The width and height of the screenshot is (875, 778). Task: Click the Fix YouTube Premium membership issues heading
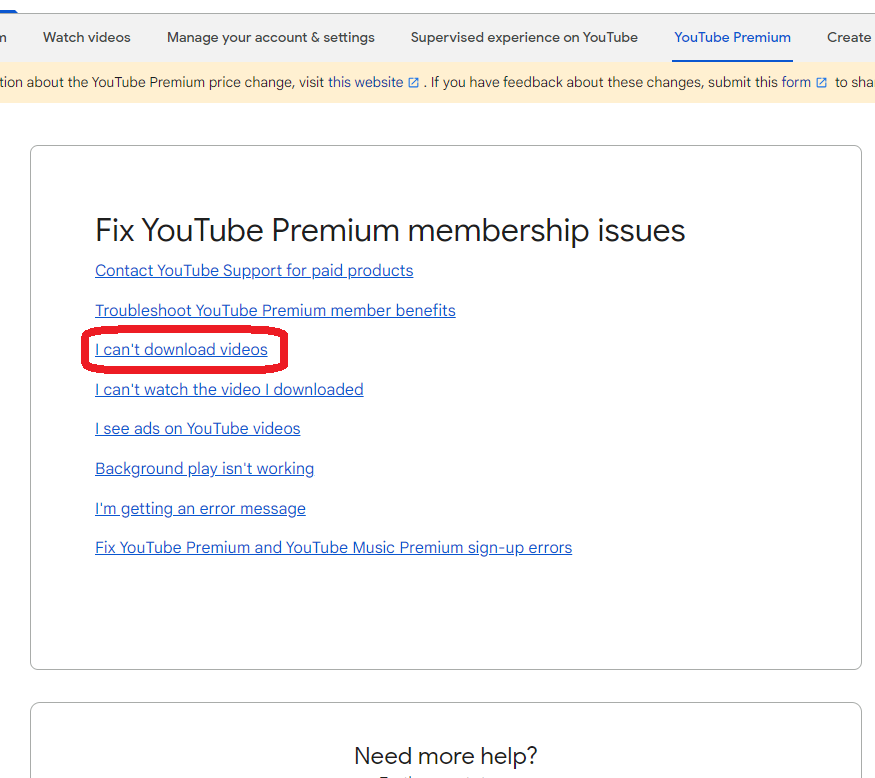pyautogui.click(x=390, y=230)
